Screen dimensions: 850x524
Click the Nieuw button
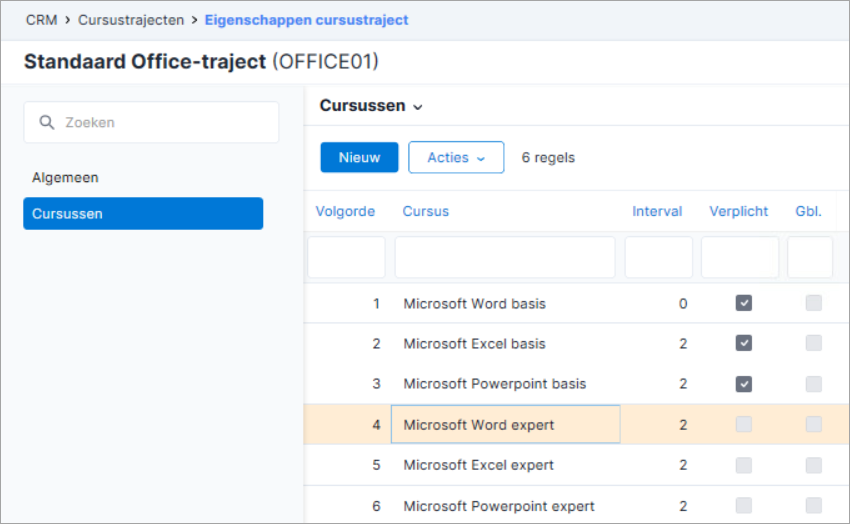click(x=359, y=157)
